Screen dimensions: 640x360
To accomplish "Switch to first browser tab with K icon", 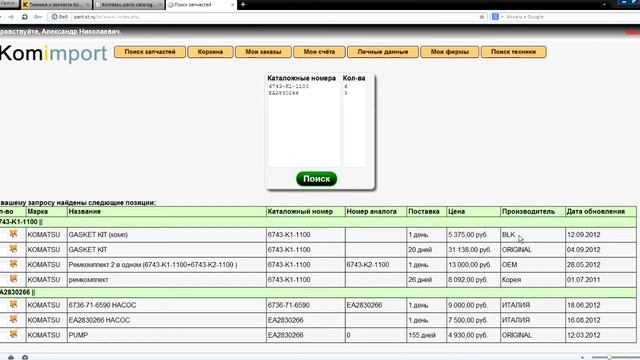I will pyautogui.click(x=56, y=5).
